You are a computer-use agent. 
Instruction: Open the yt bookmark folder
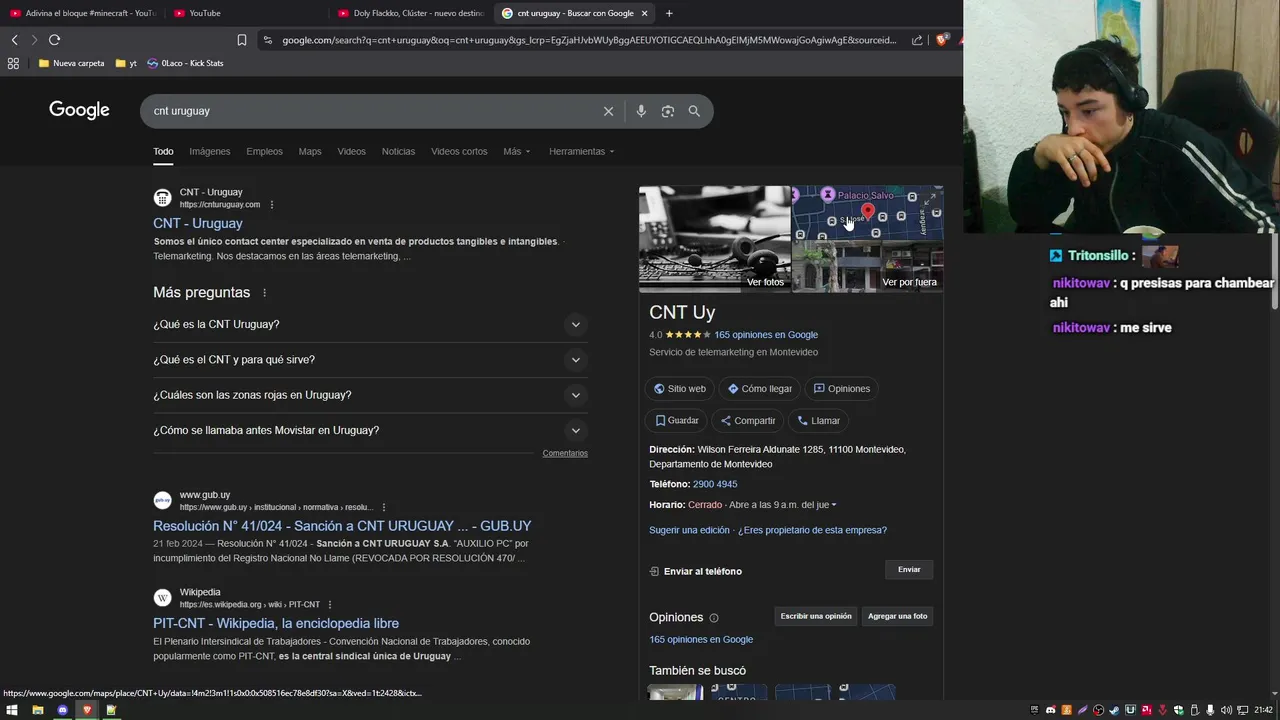click(126, 63)
